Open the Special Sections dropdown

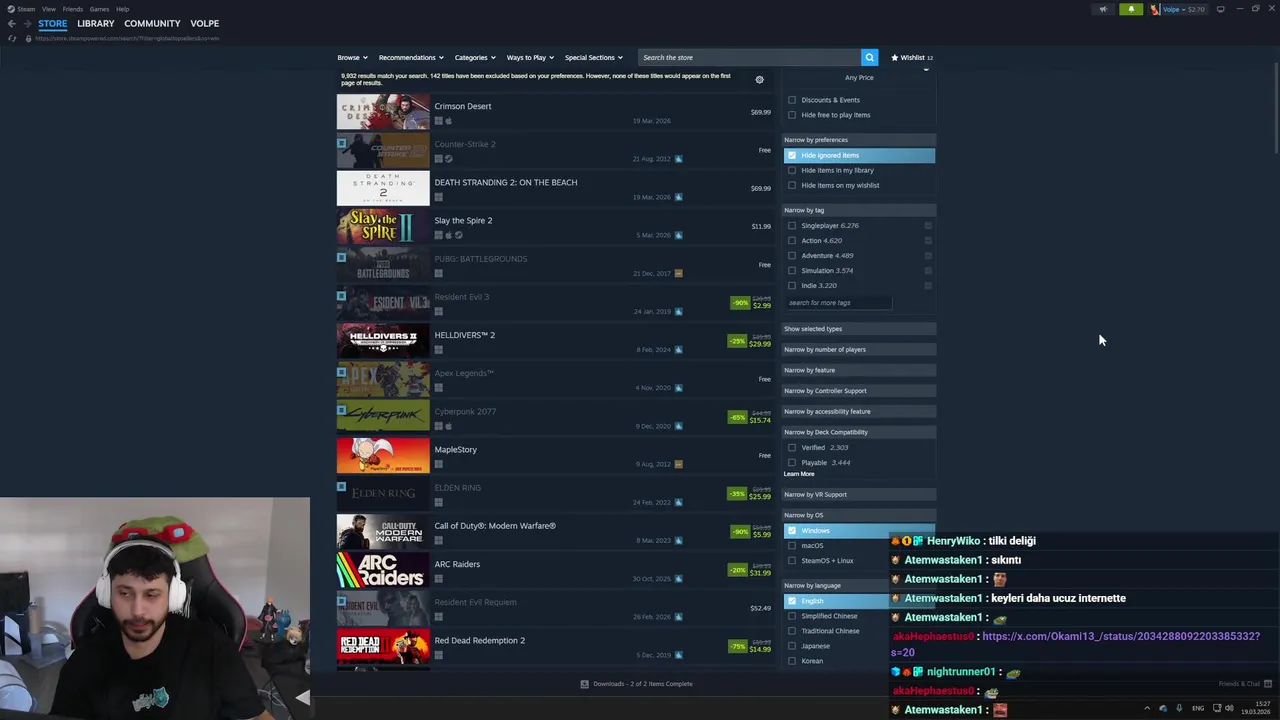click(x=593, y=57)
